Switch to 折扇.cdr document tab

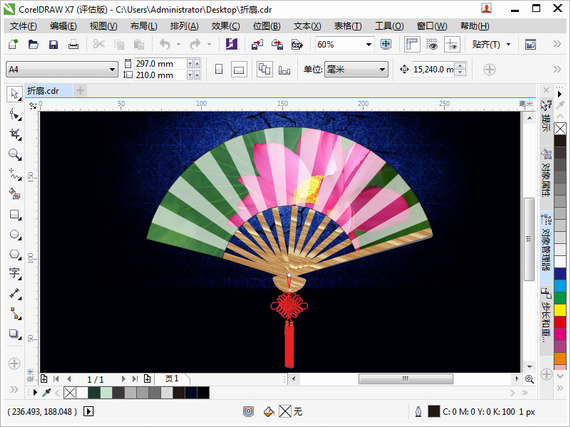tap(48, 90)
